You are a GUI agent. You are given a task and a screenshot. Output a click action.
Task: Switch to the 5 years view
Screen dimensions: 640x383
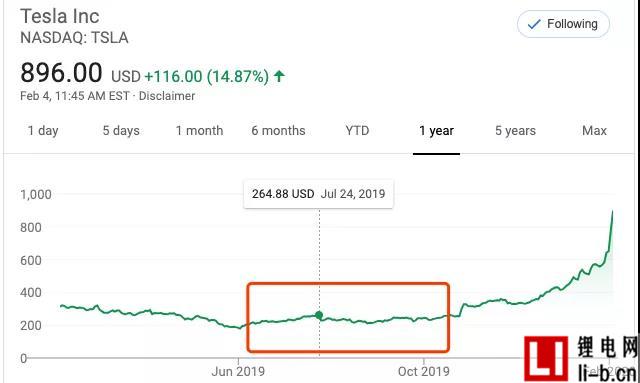(x=515, y=131)
